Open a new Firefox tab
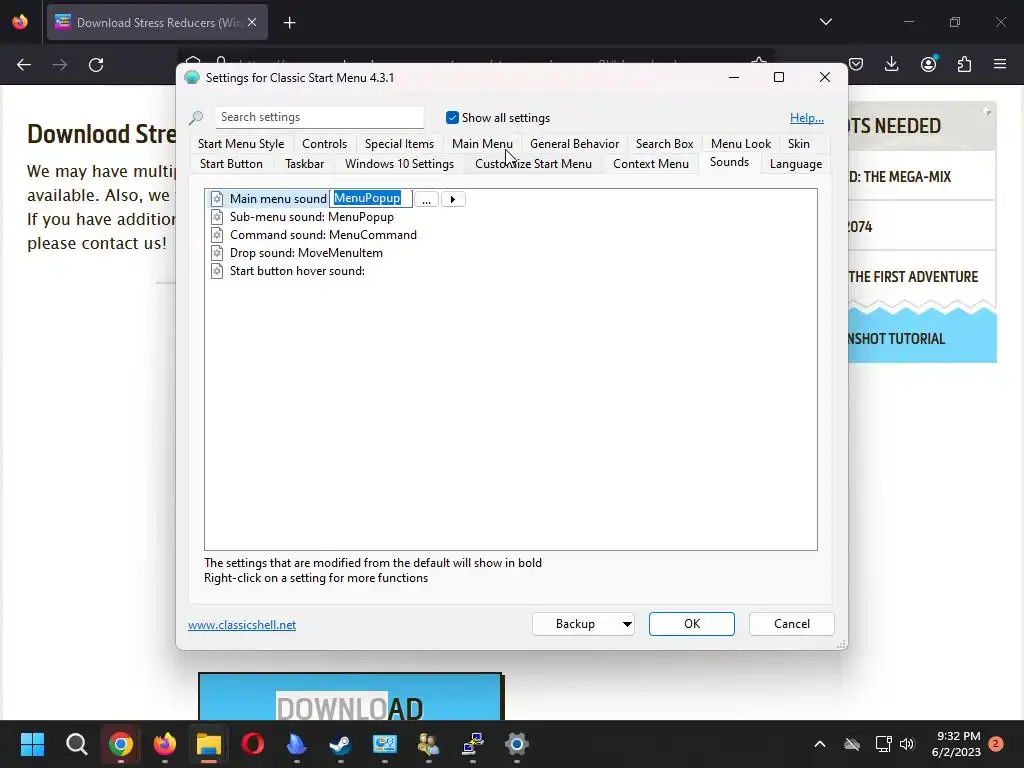This screenshot has width=1024, height=768. pos(289,23)
